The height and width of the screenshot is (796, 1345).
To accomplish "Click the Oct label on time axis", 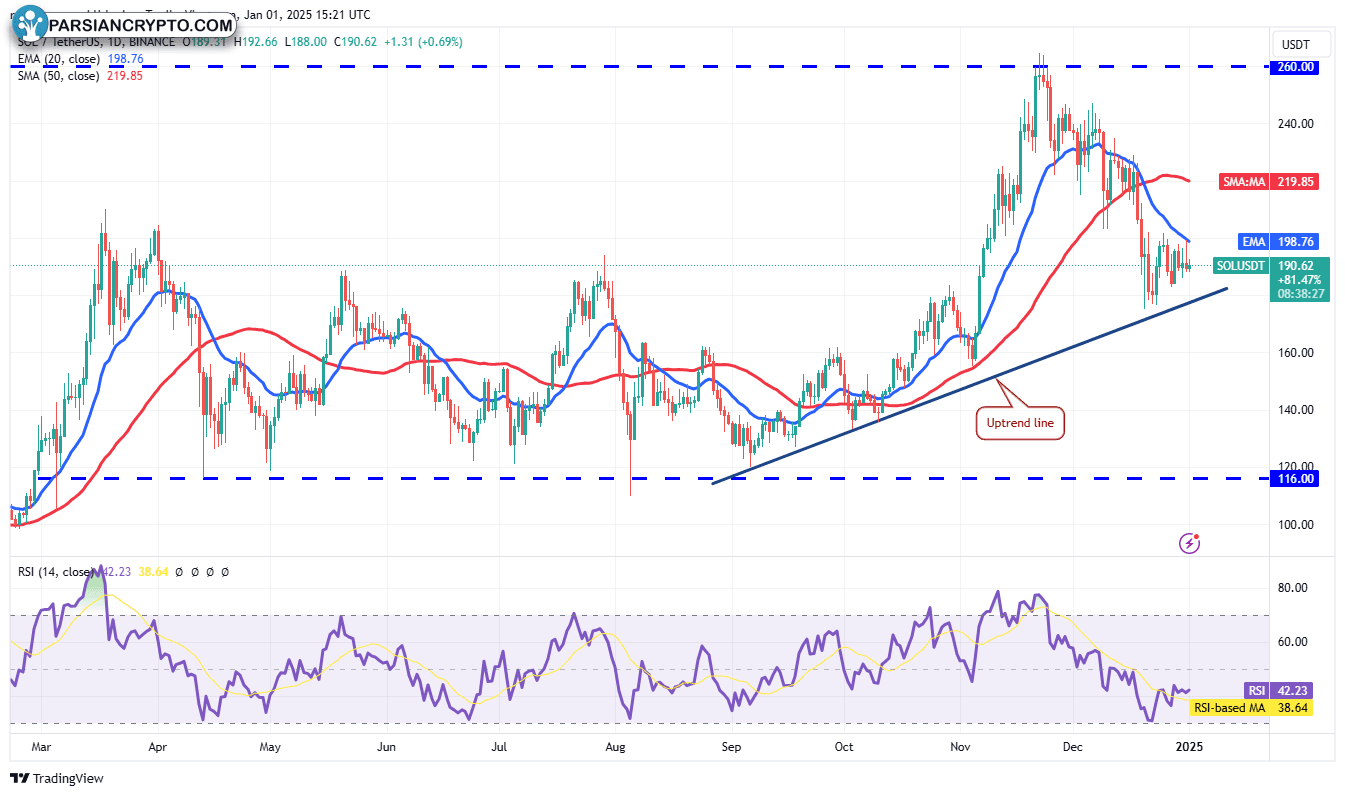I will click(844, 747).
